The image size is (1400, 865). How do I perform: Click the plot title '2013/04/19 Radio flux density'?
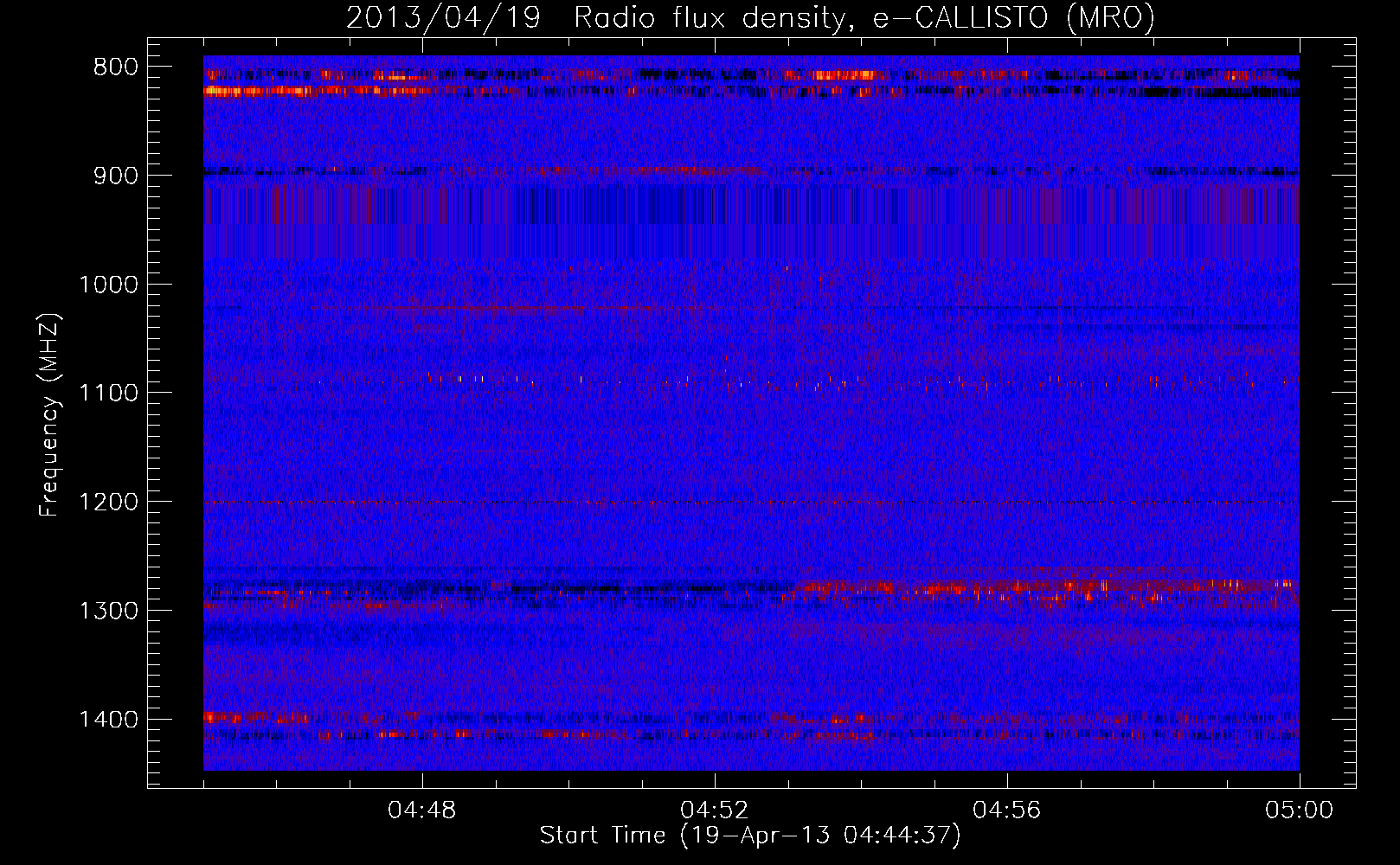[750, 18]
